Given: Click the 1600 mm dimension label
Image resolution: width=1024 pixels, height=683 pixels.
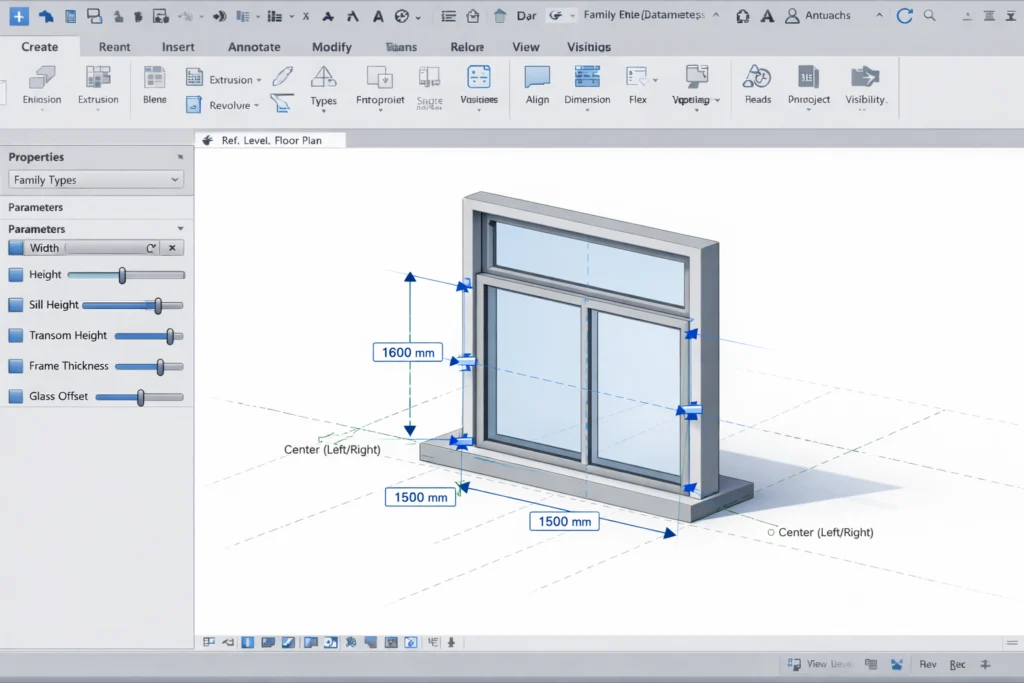Looking at the screenshot, I should point(407,352).
